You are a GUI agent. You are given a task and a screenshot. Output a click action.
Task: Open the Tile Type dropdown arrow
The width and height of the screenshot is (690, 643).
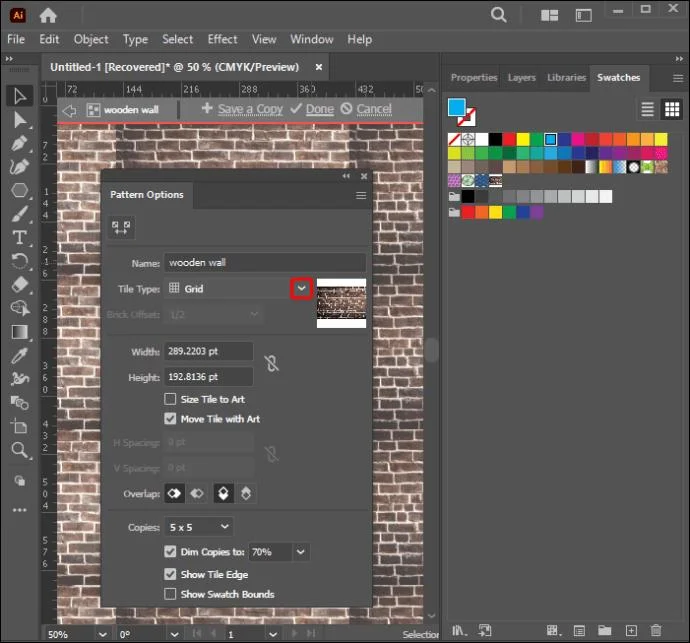tap(301, 288)
